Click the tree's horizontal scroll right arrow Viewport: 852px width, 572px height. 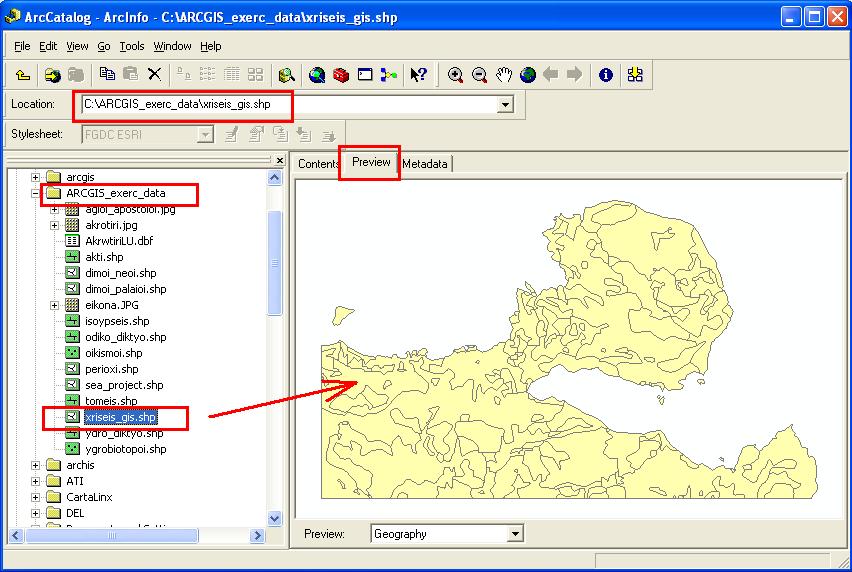click(257, 536)
